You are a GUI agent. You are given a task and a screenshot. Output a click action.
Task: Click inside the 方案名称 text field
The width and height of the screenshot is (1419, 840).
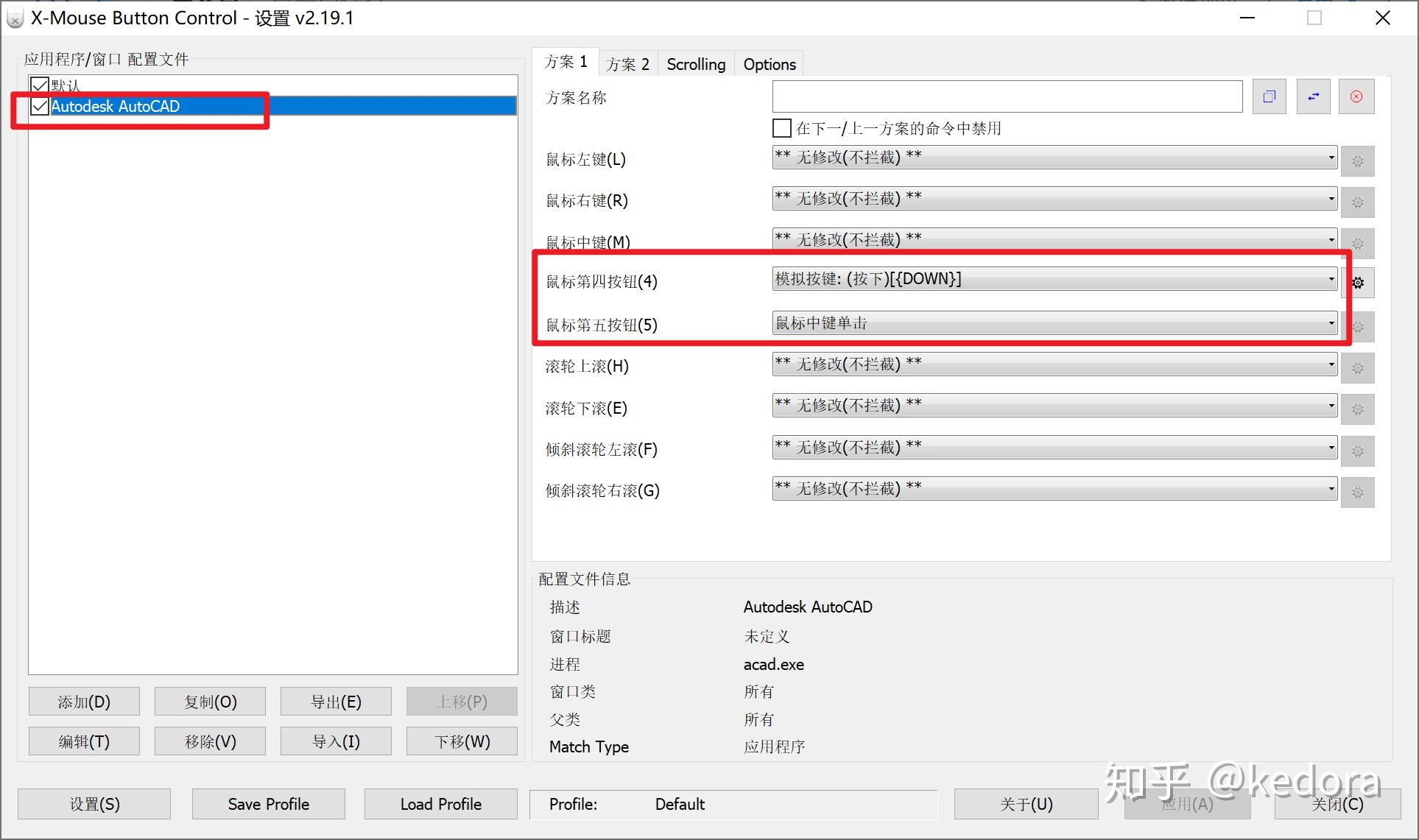pyautogui.click(x=1007, y=96)
